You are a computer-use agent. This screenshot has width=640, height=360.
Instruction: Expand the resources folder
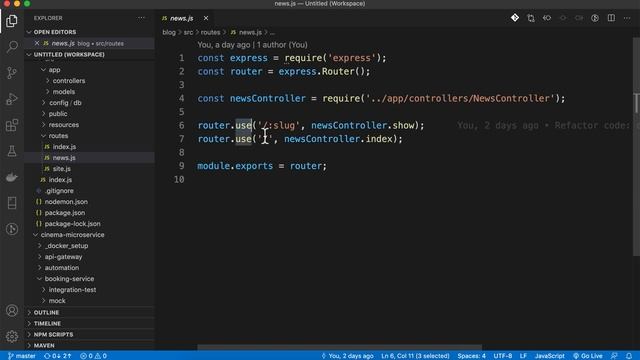(x=64, y=125)
